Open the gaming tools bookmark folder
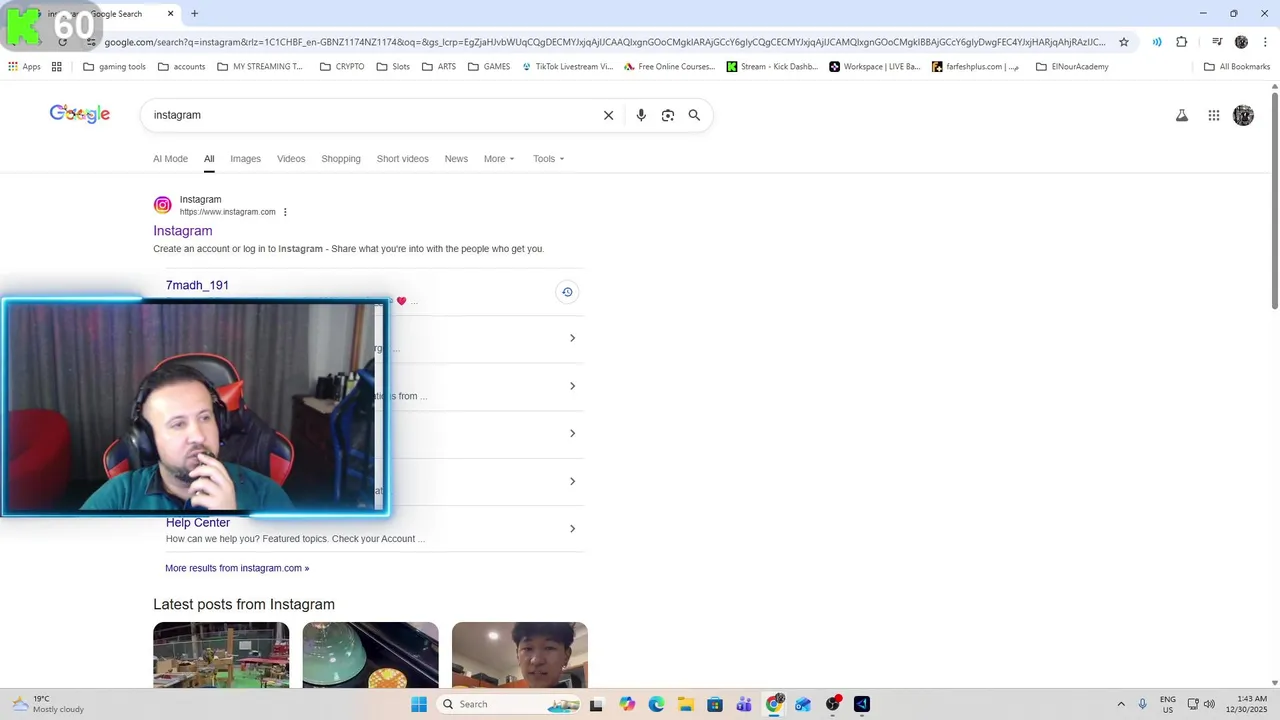 pos(114,67)
